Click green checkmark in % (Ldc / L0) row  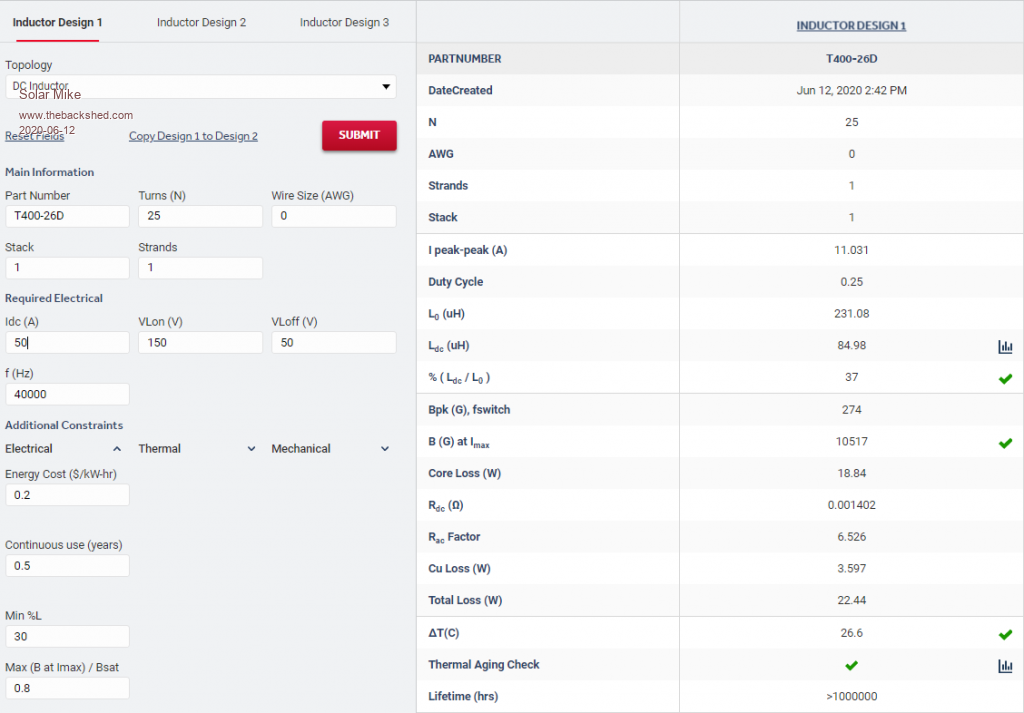1005,378
